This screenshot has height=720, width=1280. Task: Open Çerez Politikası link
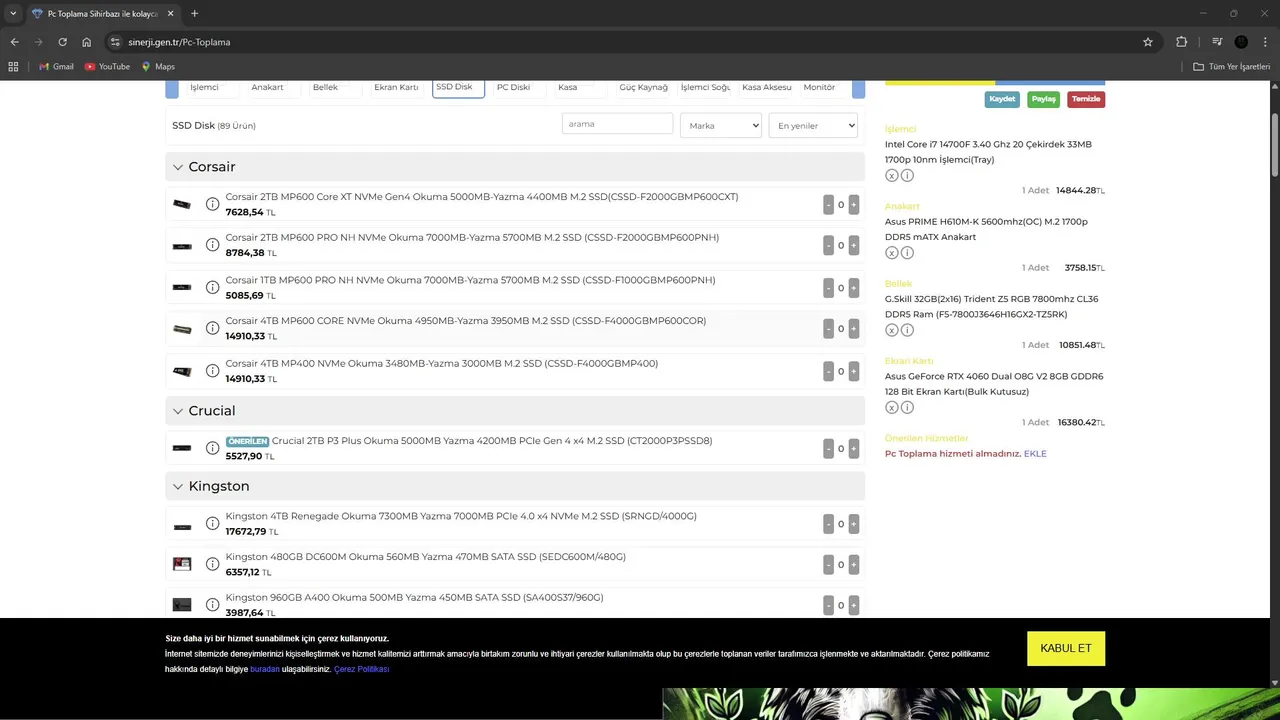coord(361,669)
